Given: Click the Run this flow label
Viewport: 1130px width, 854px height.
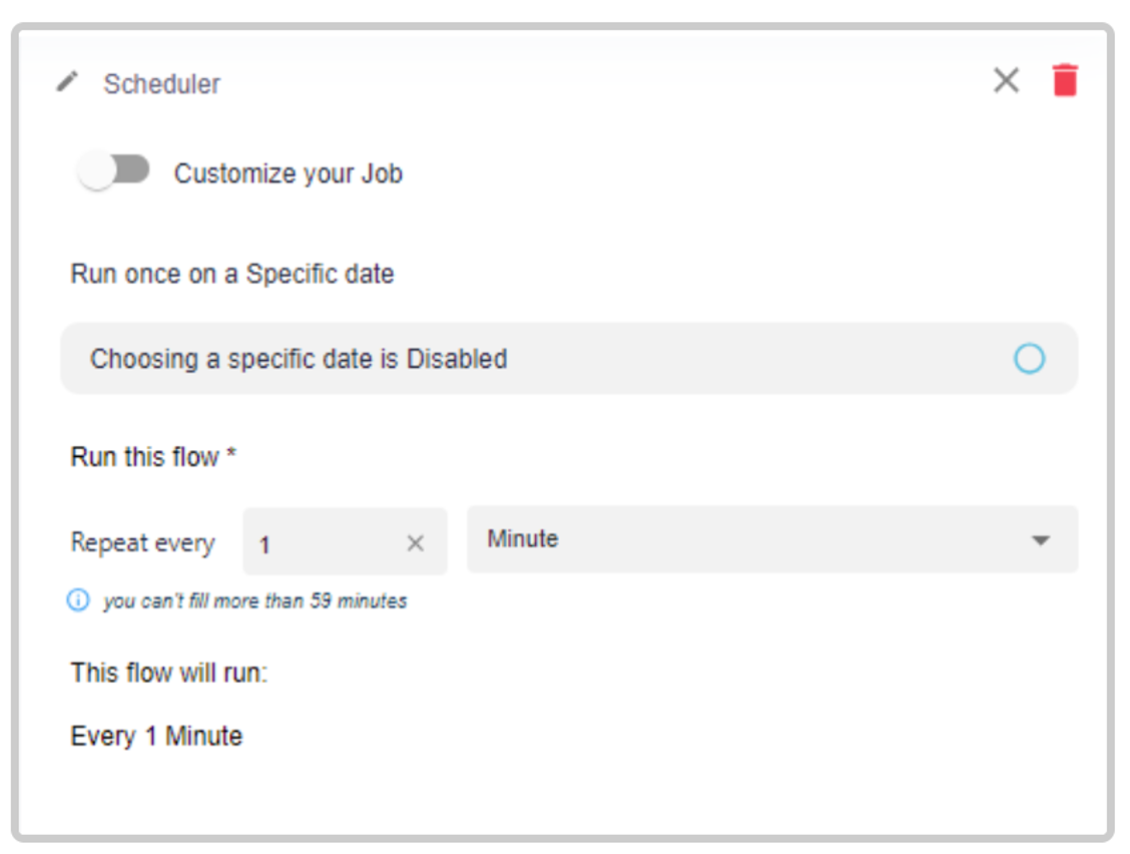Looking at the screenshot, I should coord(154,456).
